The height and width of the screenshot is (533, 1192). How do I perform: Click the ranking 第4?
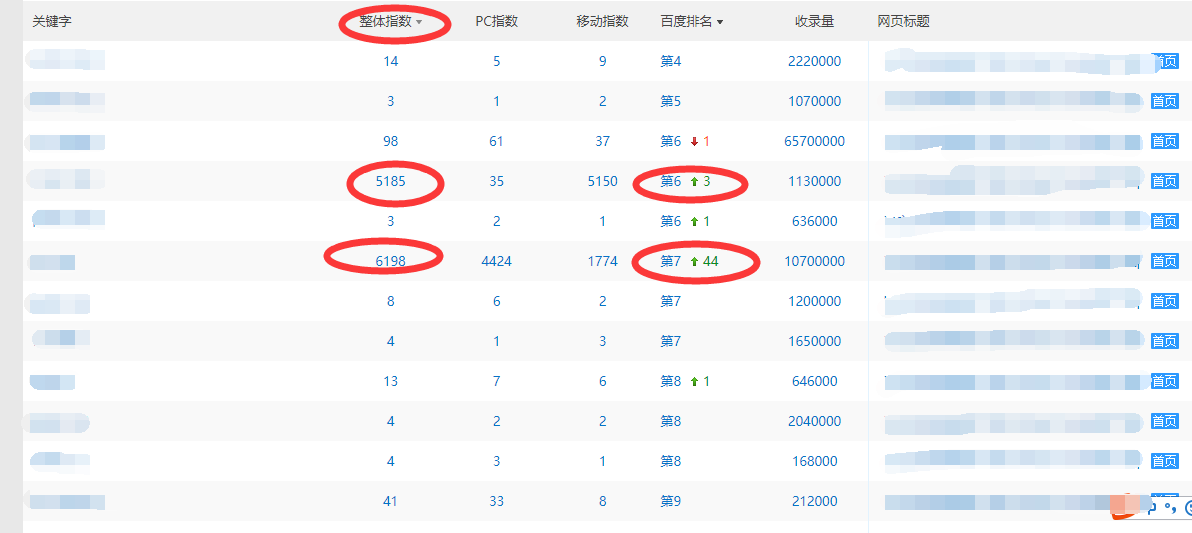670,62
